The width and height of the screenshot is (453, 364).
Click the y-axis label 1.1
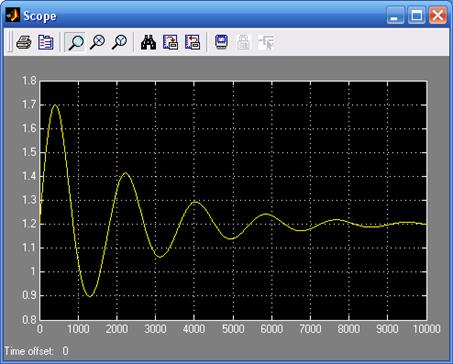pyautogui.click(x=29, y=248)
